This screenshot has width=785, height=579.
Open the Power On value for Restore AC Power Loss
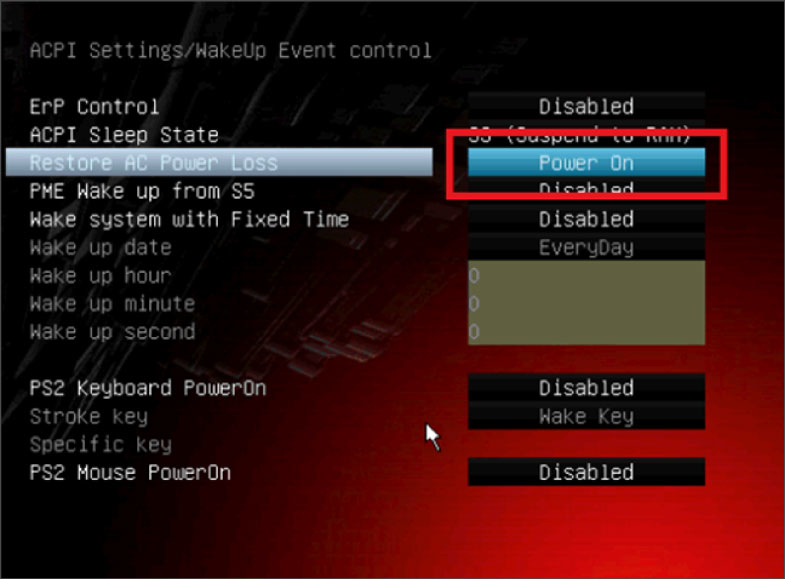[x=586, y=163]
